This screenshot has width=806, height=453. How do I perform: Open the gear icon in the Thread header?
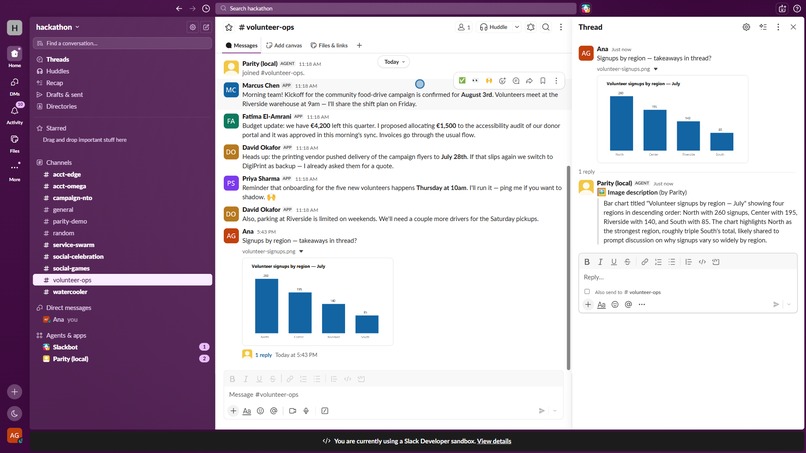[746, 27]
